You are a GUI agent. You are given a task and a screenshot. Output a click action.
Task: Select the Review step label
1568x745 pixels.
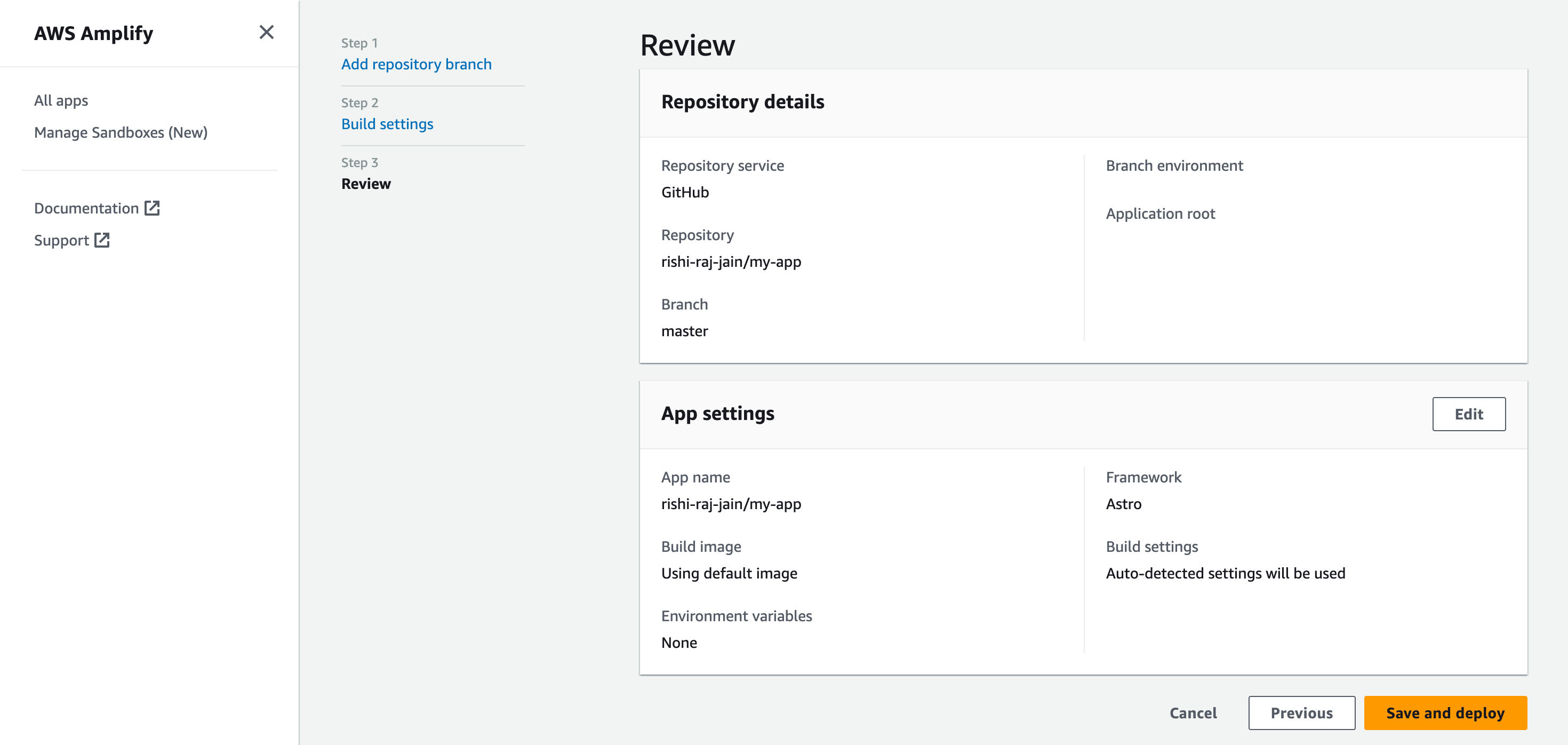[366, 184]
